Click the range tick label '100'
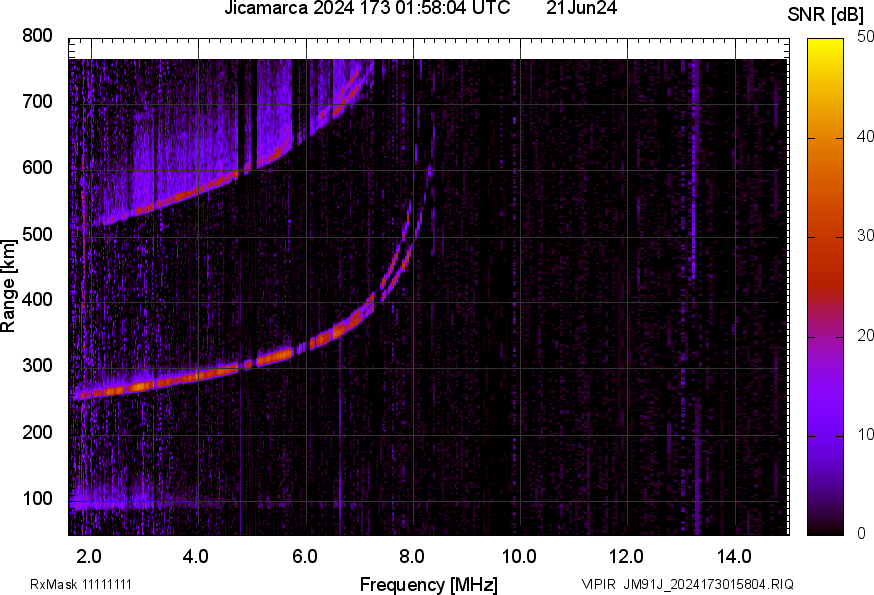 37,498
